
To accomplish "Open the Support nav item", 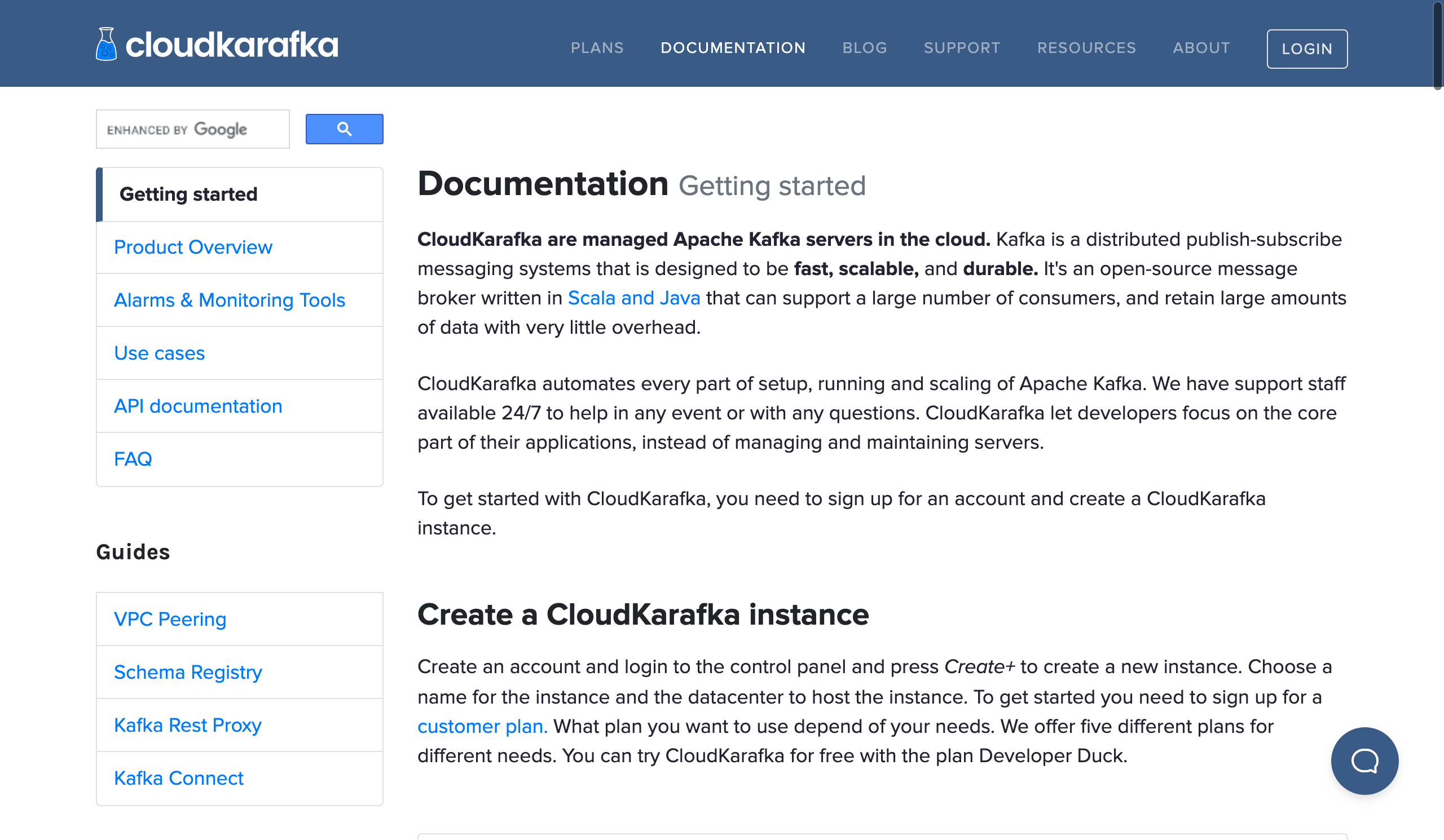I will click(x=962, y=48).
